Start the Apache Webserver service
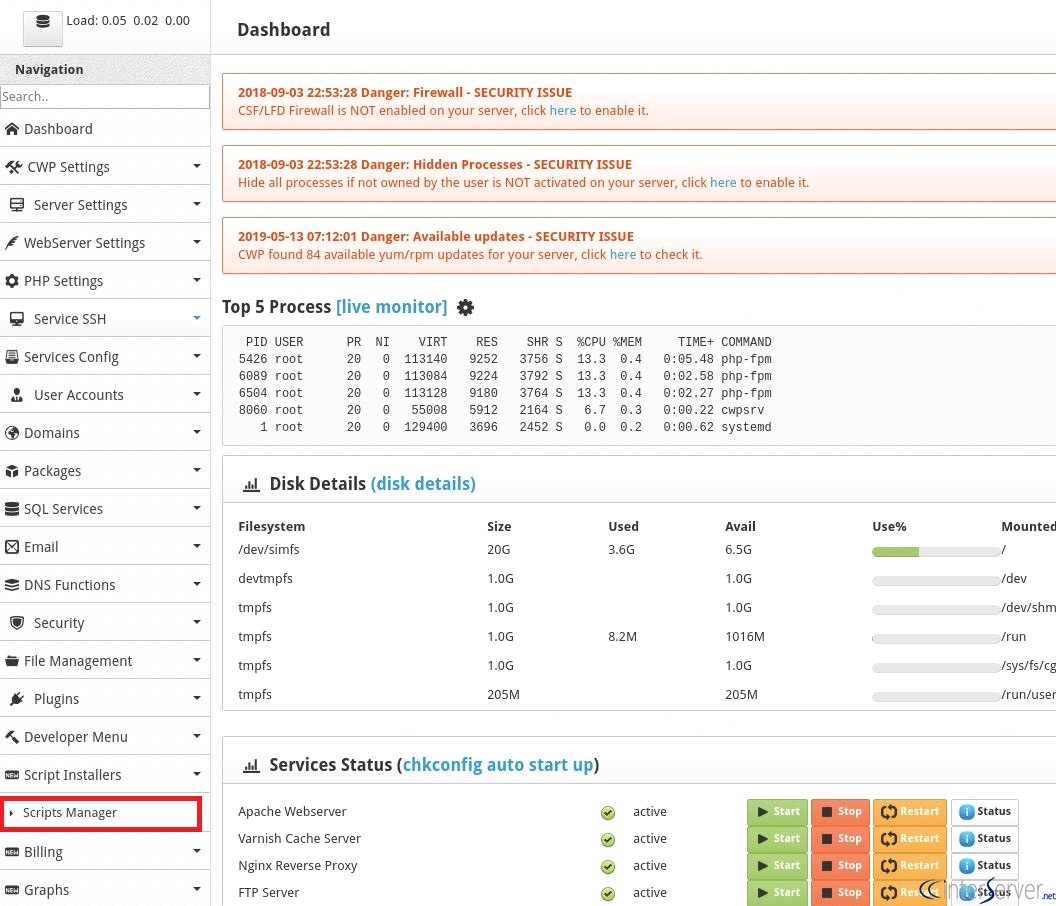The height and width of the screenshot is (906, 1056). (778, 812)
